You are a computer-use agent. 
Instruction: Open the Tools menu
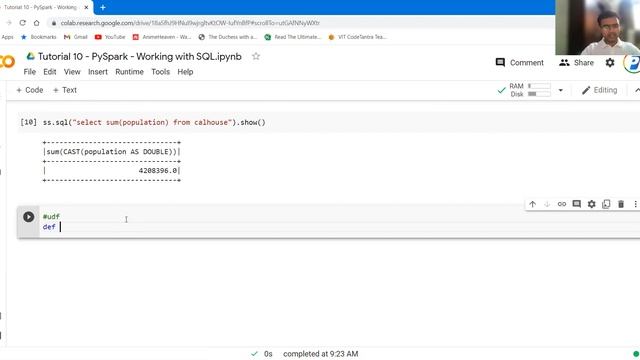pyautogui.click(x=160, y=72)
